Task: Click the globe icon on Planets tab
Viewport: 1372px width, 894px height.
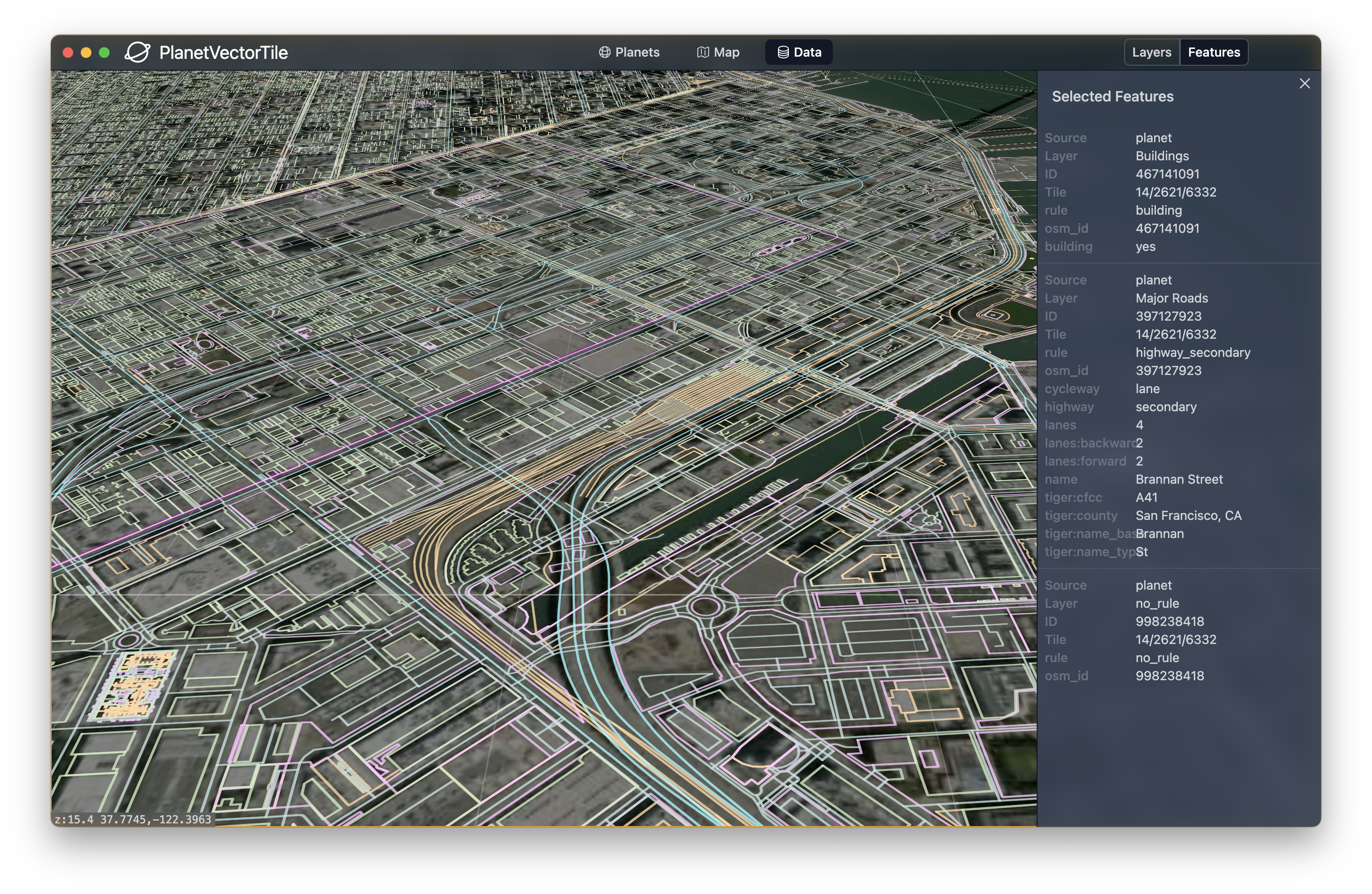Action: [604, 53]
